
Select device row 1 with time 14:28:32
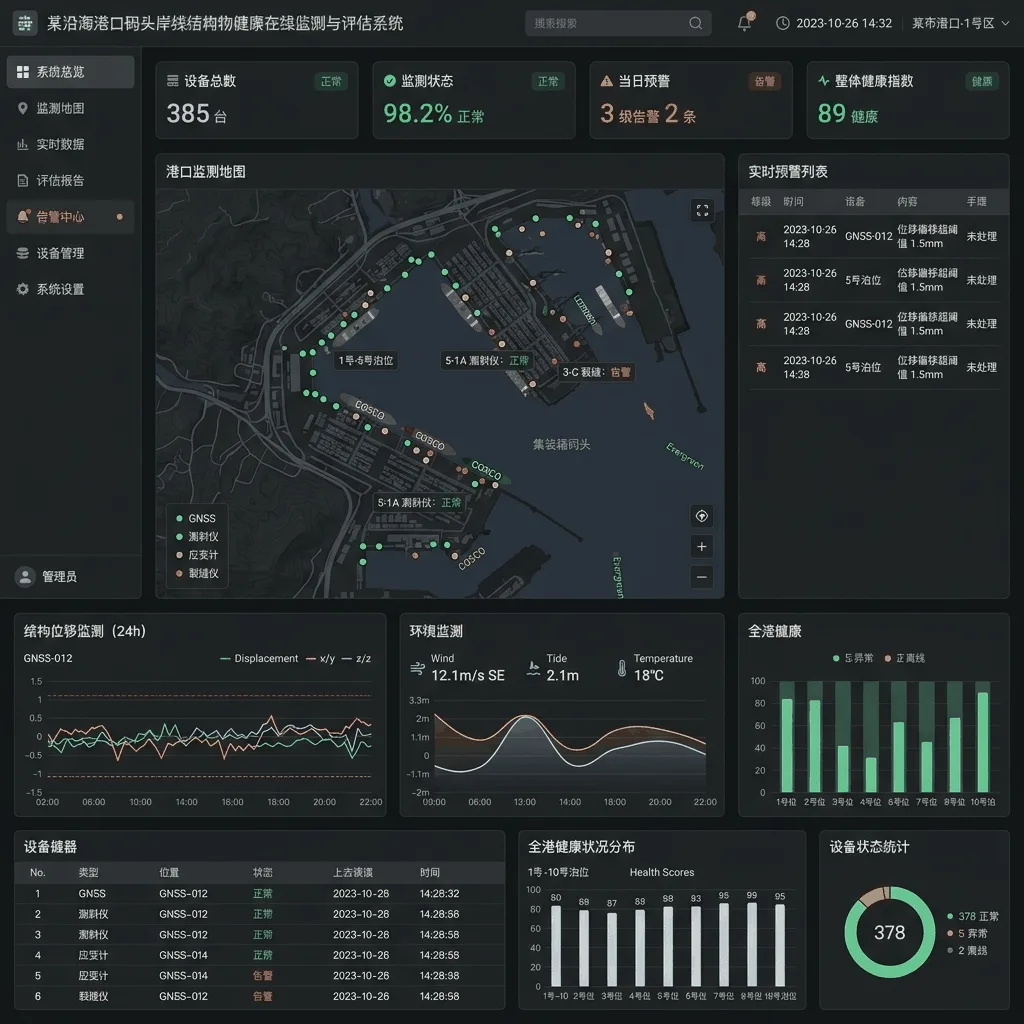pyautogui.click(x=259, y=893)
